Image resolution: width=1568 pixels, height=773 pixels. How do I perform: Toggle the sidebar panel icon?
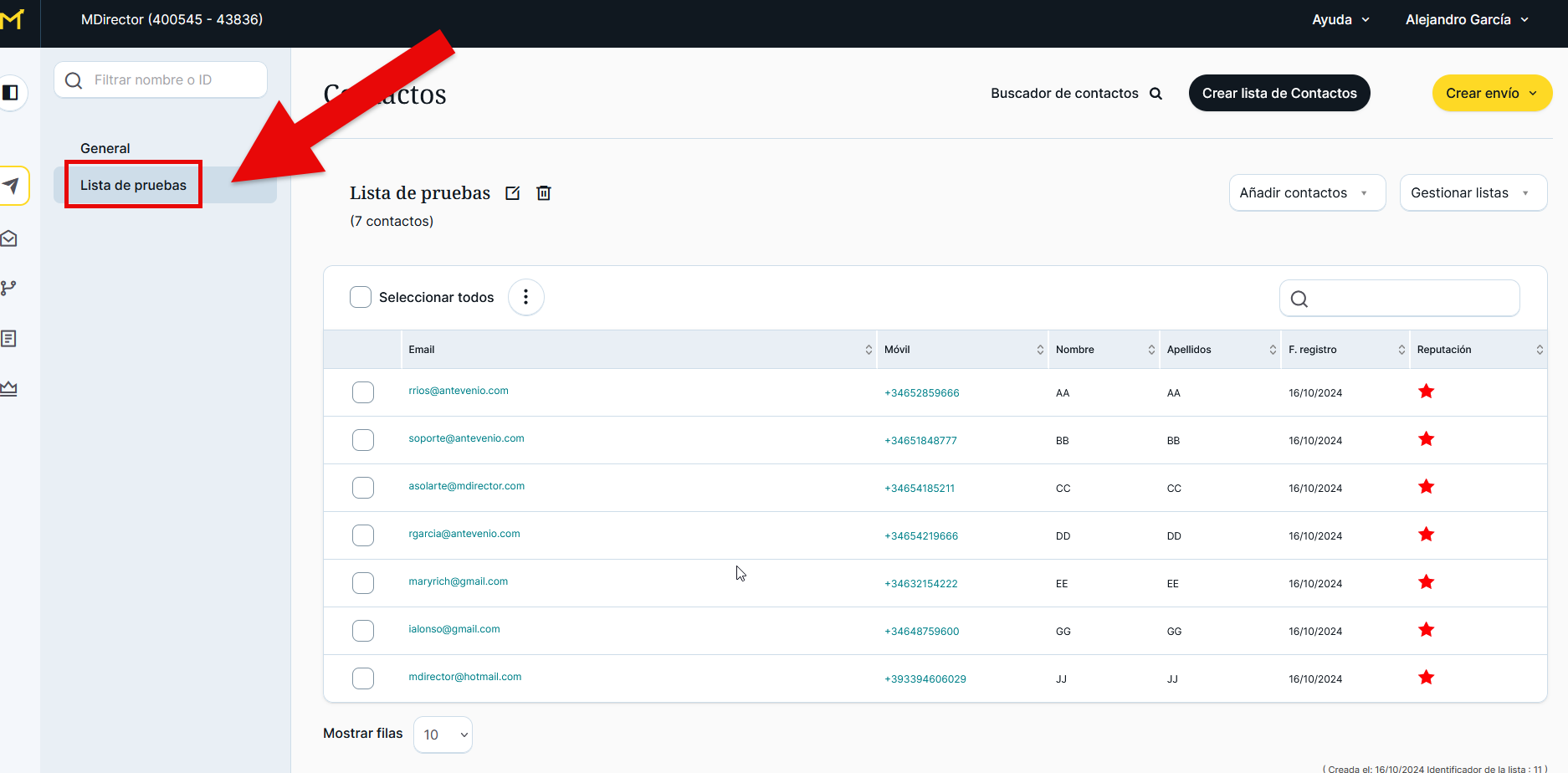coord(11,92)
